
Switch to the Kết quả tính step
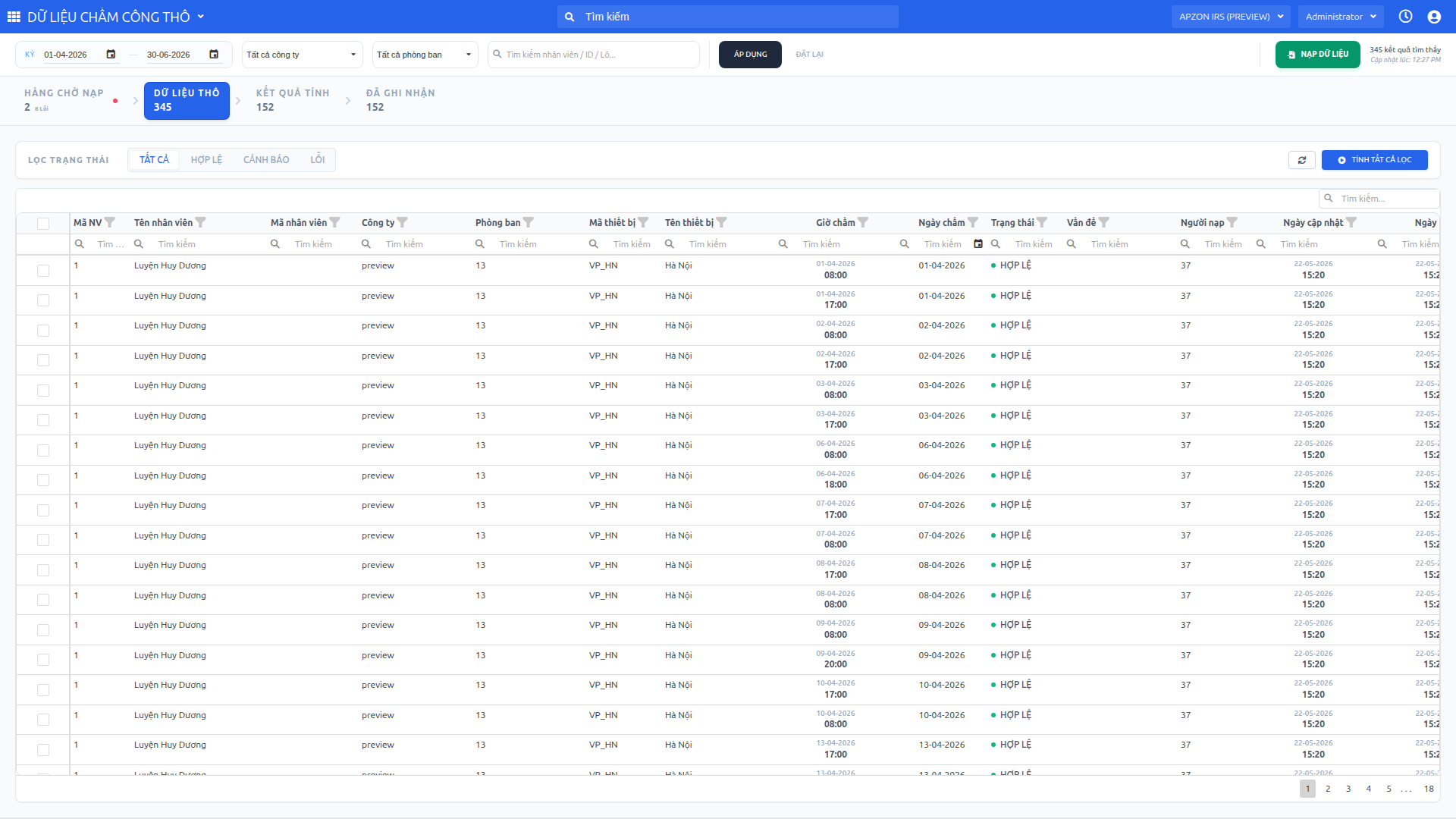[x=293, y=100]
